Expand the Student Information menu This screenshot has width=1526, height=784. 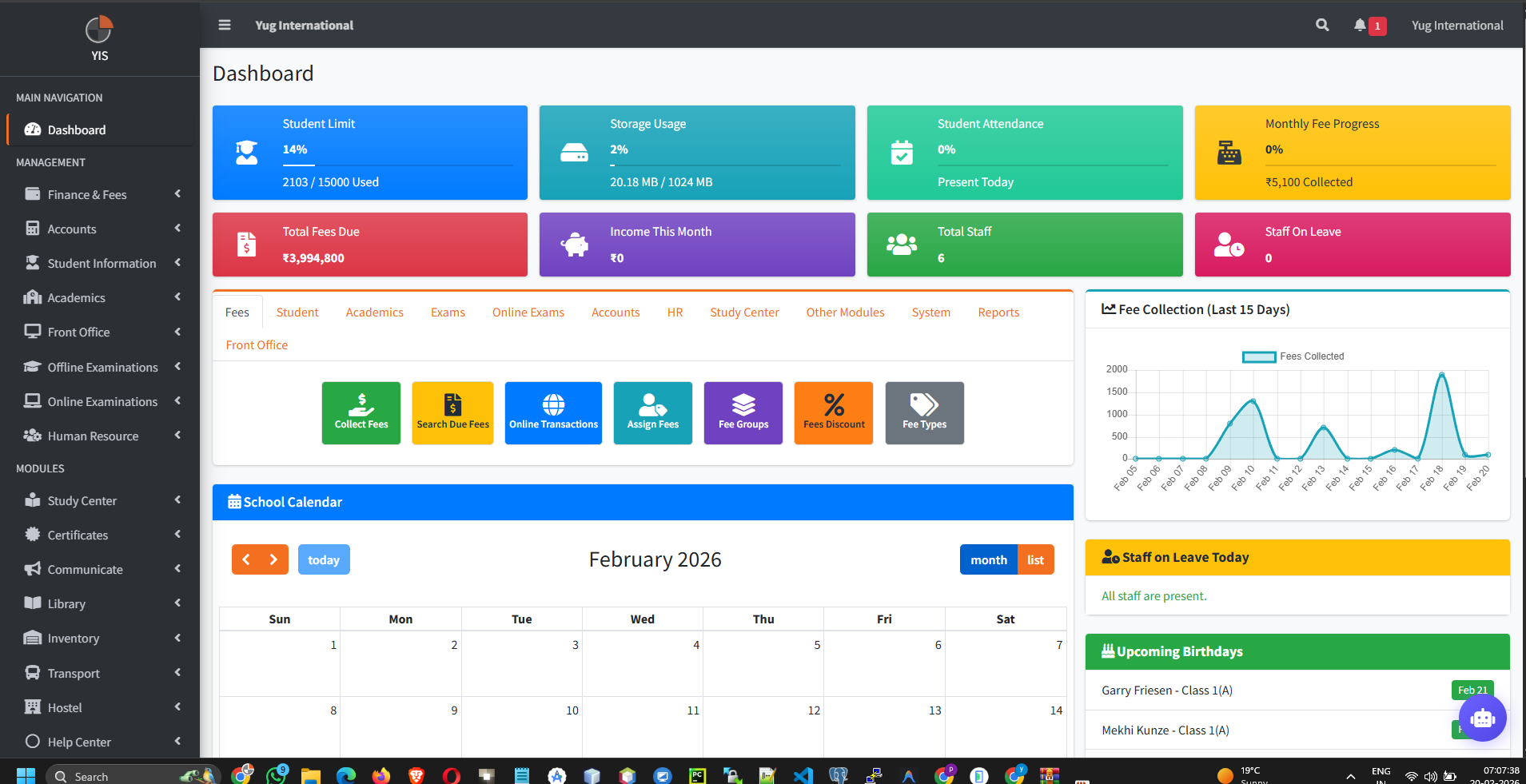click(101, 263)
